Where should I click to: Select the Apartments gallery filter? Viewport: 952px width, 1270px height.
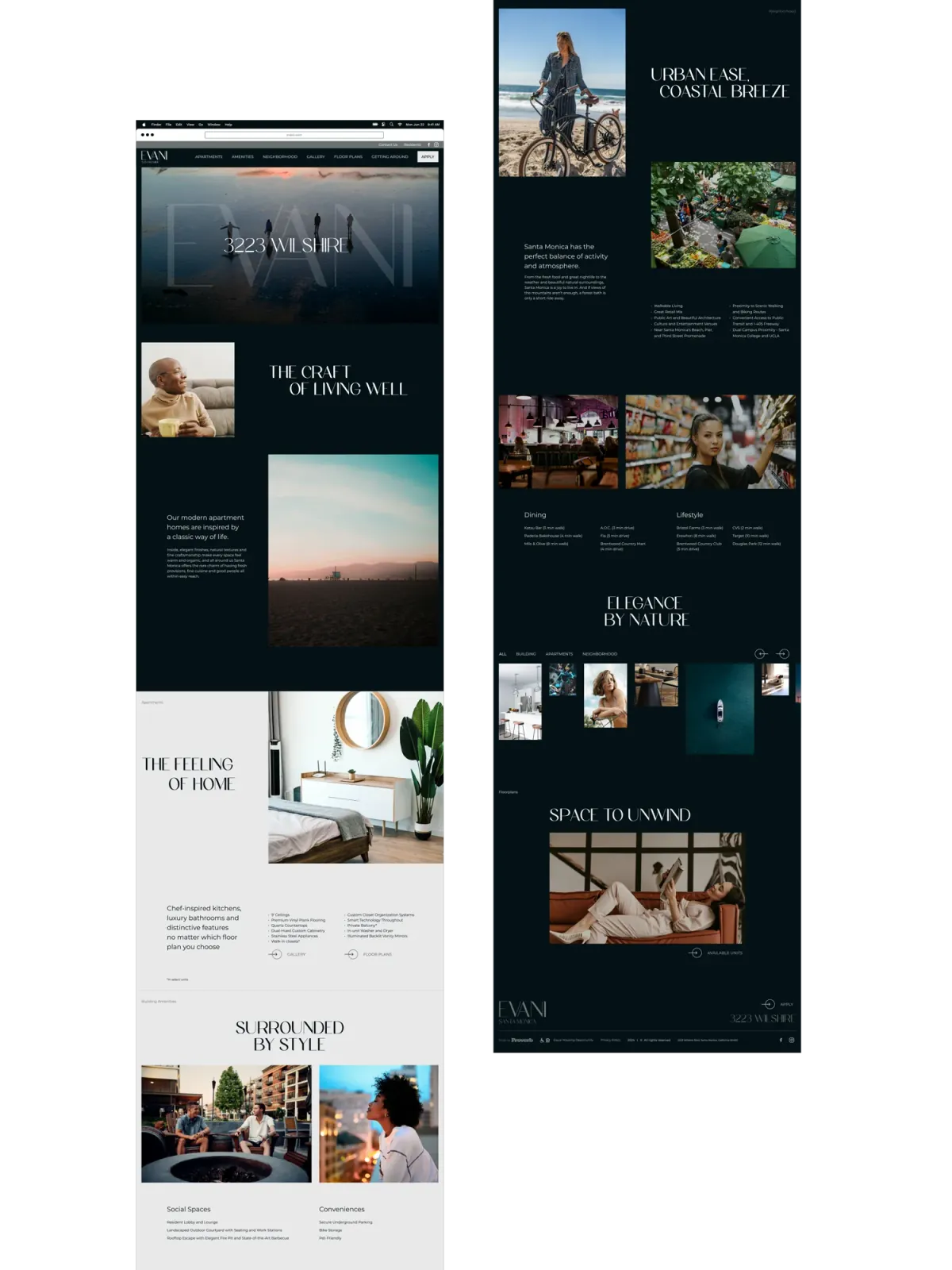559,654
